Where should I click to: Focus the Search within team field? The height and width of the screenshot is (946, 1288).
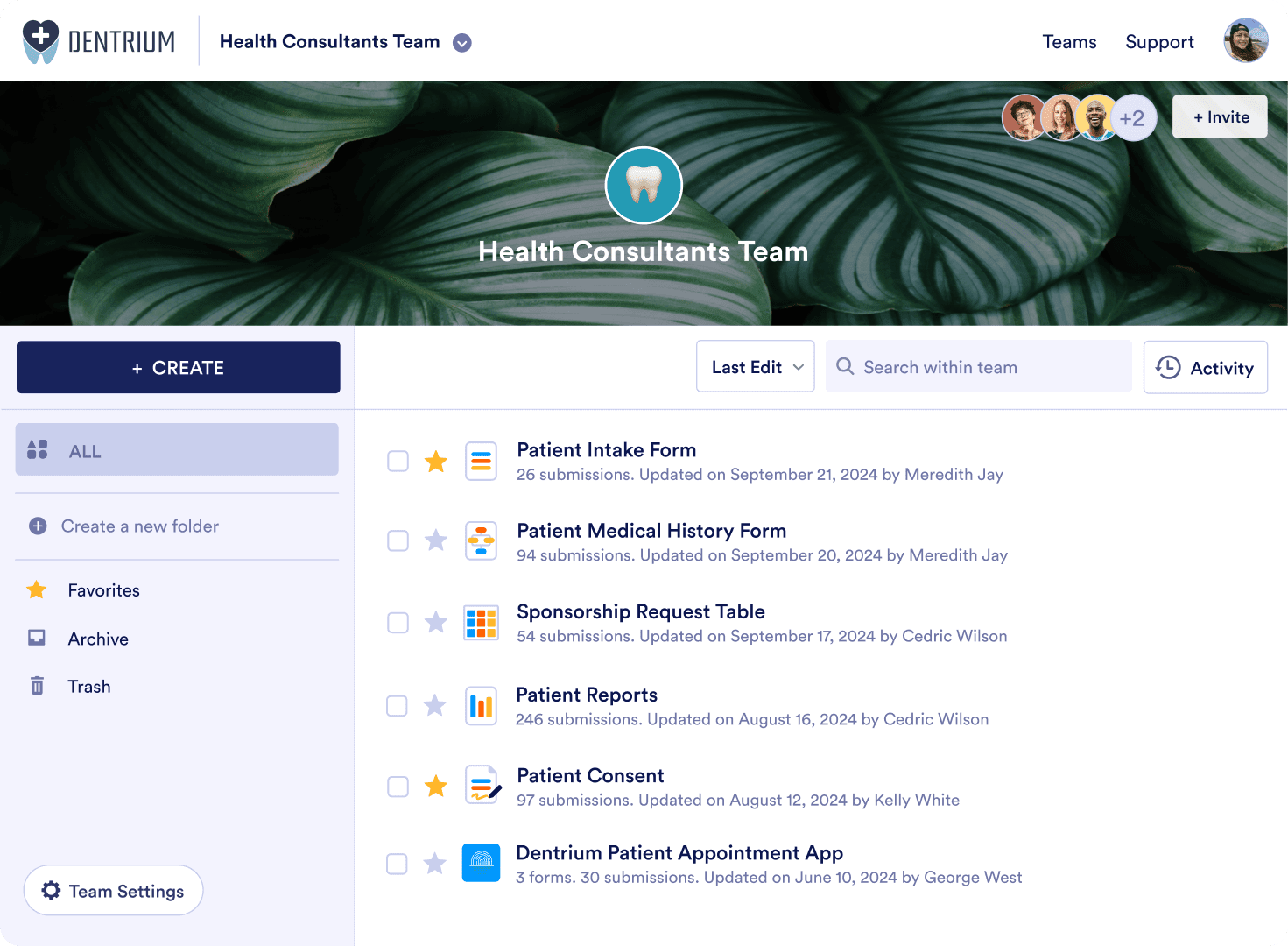point(979,367)
